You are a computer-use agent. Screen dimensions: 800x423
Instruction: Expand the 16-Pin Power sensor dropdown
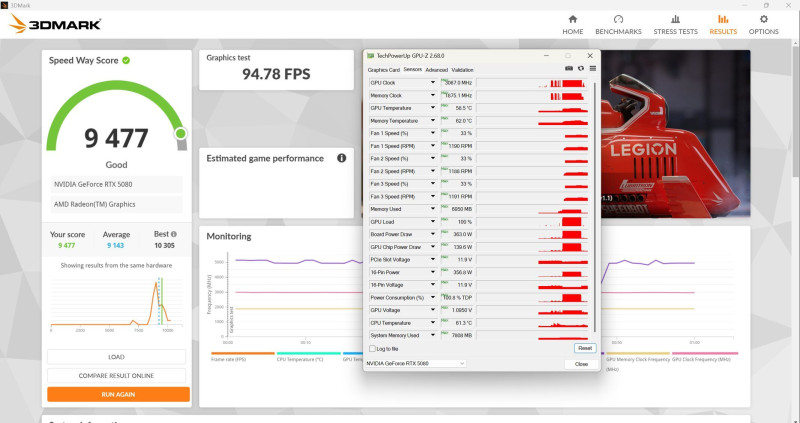(x=433, y=272)
